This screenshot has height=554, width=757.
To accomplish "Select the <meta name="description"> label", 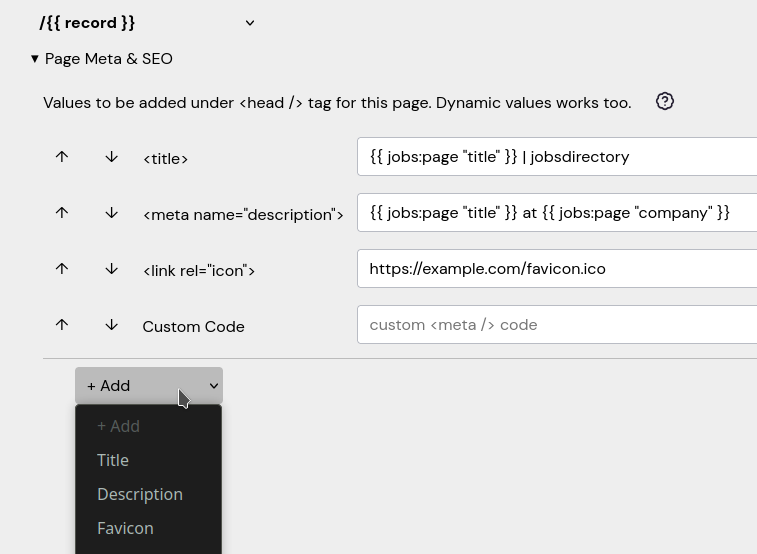I will click(243, 215).
